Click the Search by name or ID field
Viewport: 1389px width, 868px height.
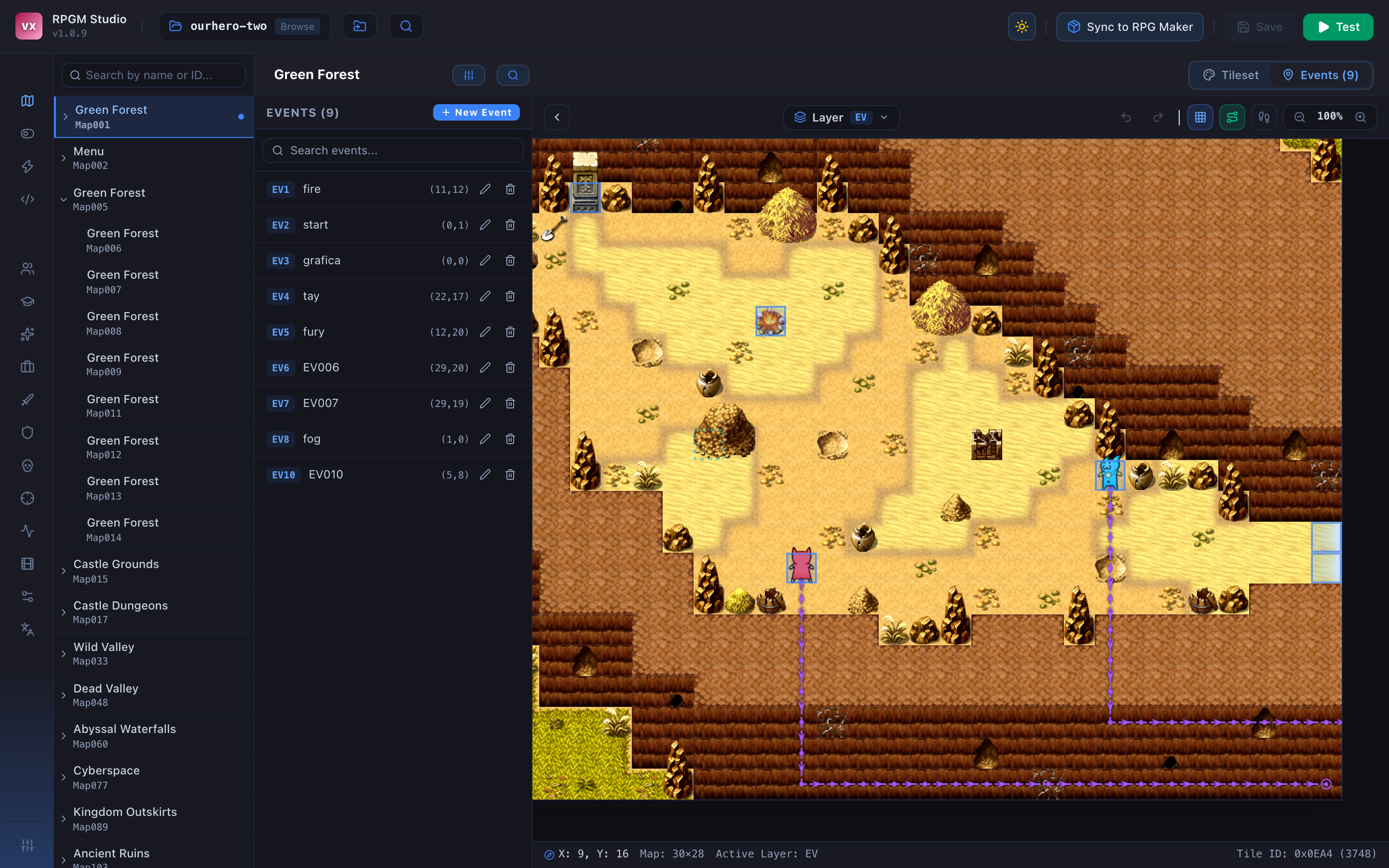click(x=154, y=75)
